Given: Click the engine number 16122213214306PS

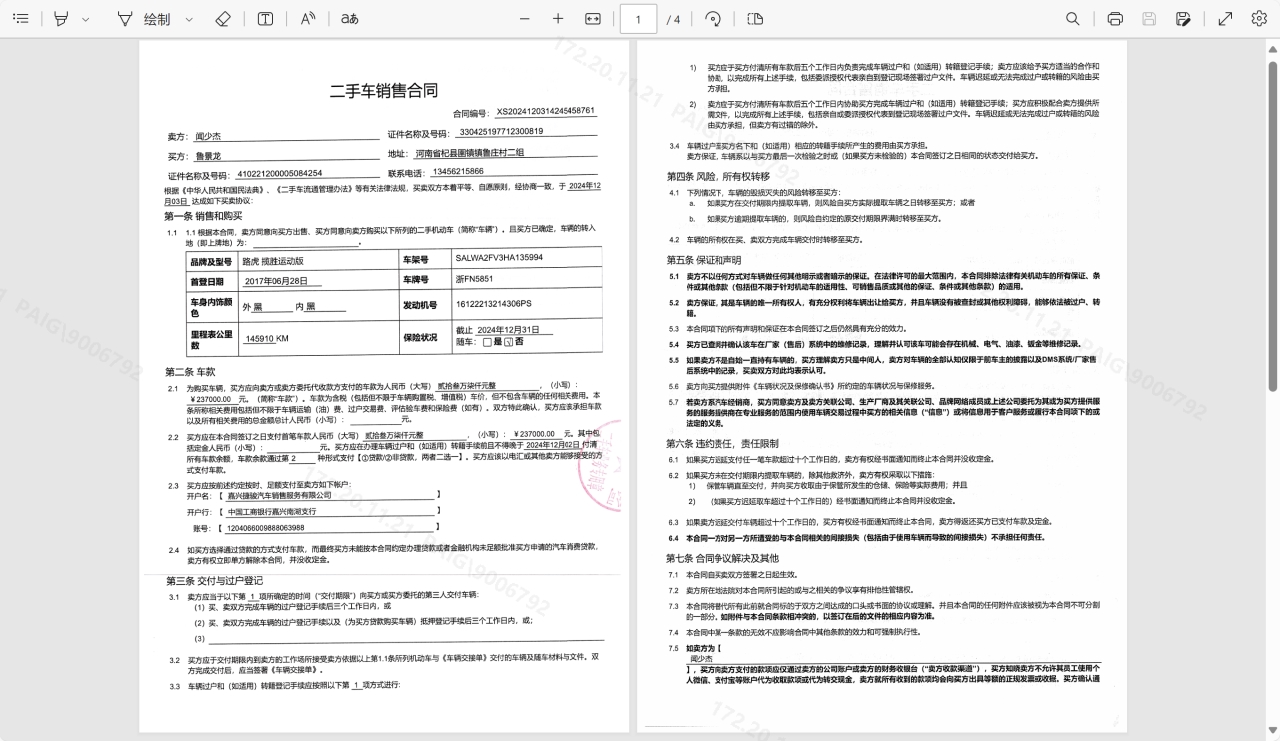Looking at the screenshot, I should click(494, 304).
